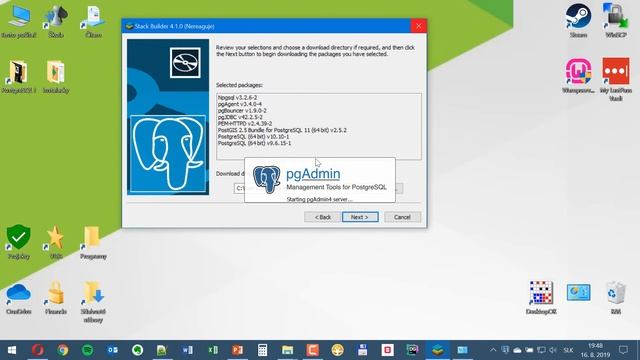
Task: Select the pgAgent v3.4.0-4 package line
Action: pos(240,104)
